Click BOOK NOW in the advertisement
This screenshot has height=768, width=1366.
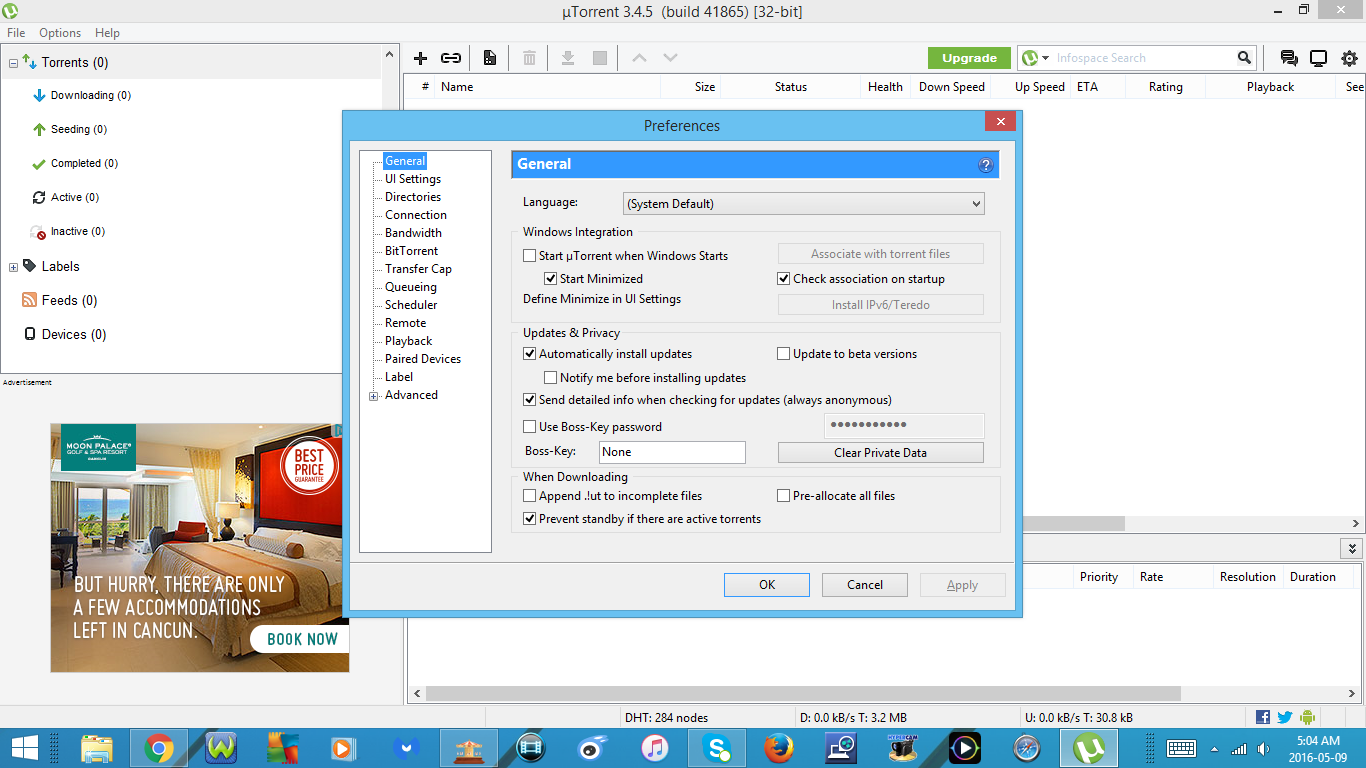[x=302, y=639]
